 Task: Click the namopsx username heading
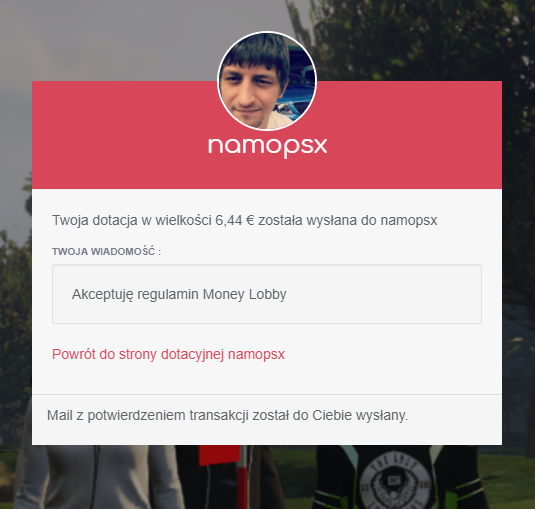tap(268, 147)
